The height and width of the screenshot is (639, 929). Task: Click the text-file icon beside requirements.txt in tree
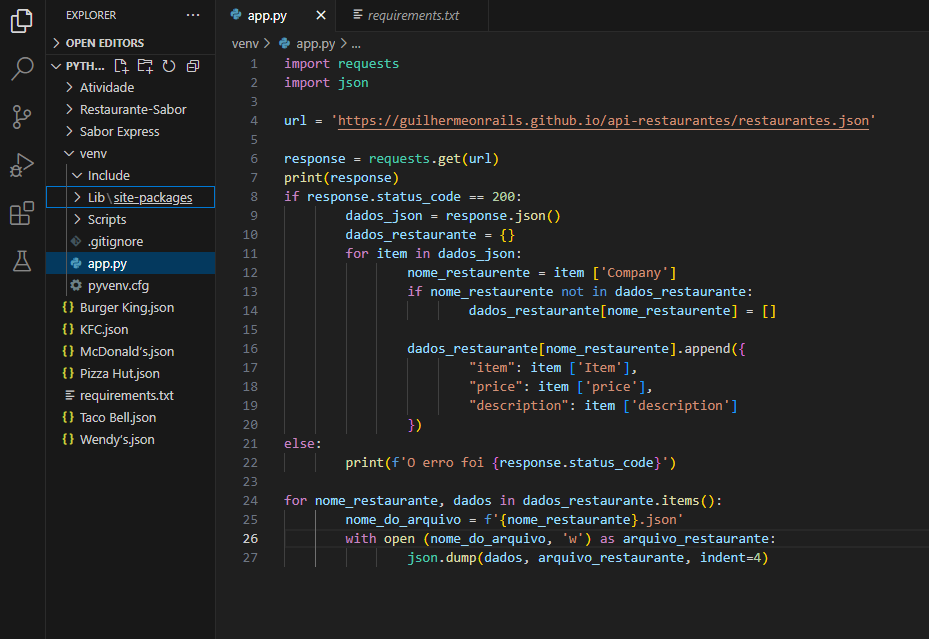click(x=69, y=395)
